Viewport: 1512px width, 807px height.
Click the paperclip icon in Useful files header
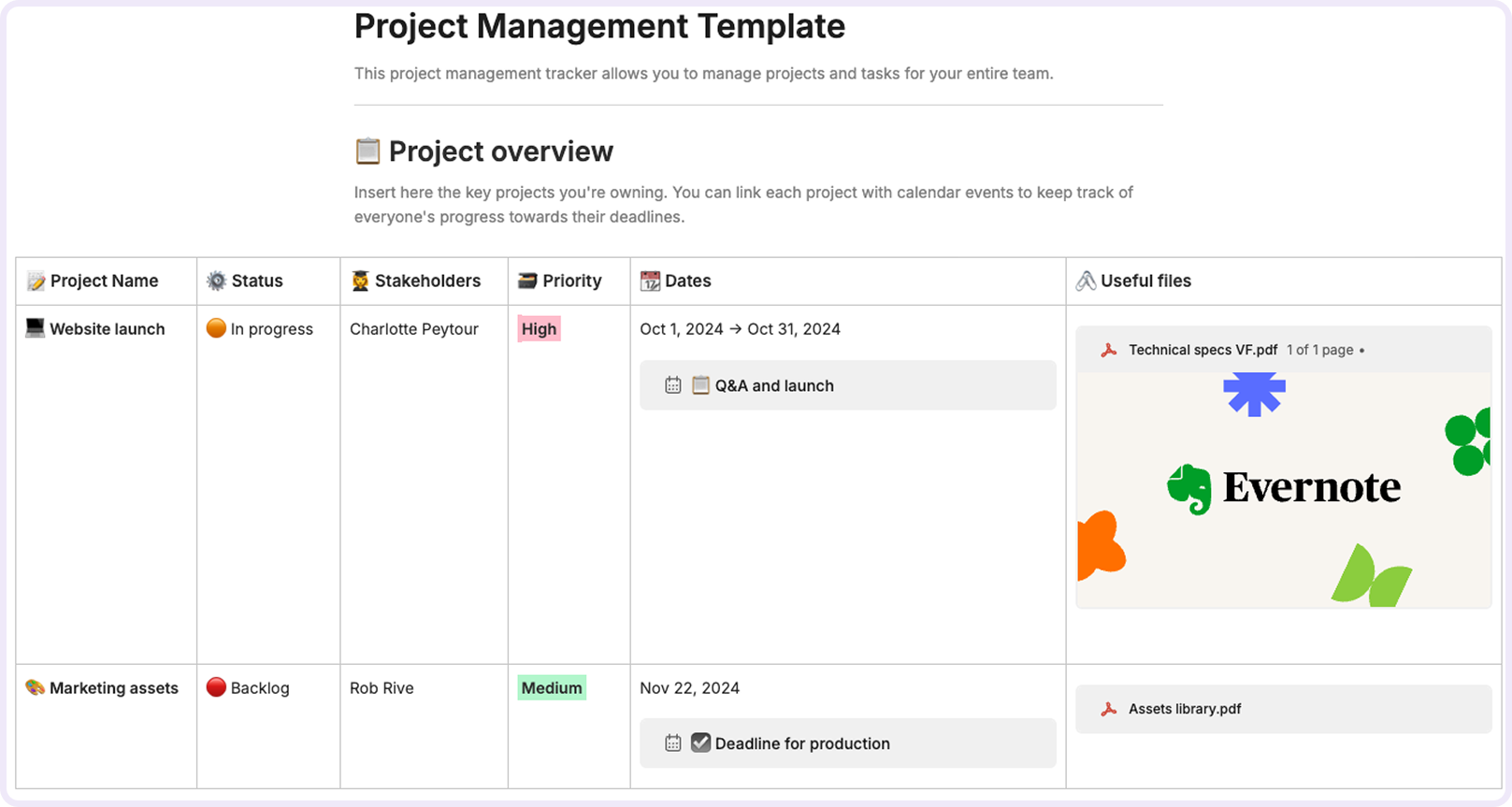(x=1086, y=281)
